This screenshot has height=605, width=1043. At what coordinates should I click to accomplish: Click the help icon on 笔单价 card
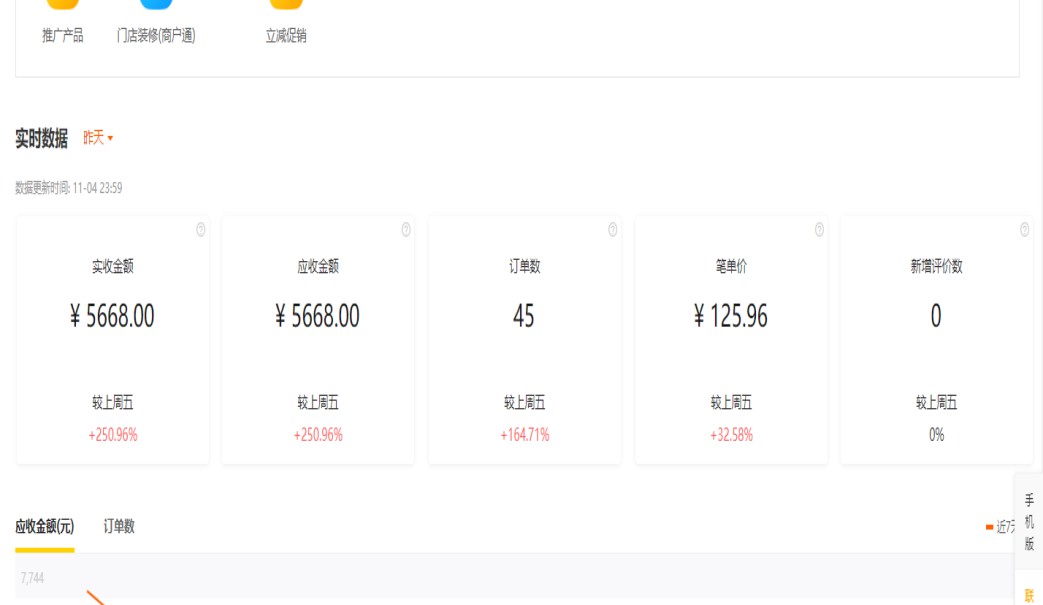point(820,230)
